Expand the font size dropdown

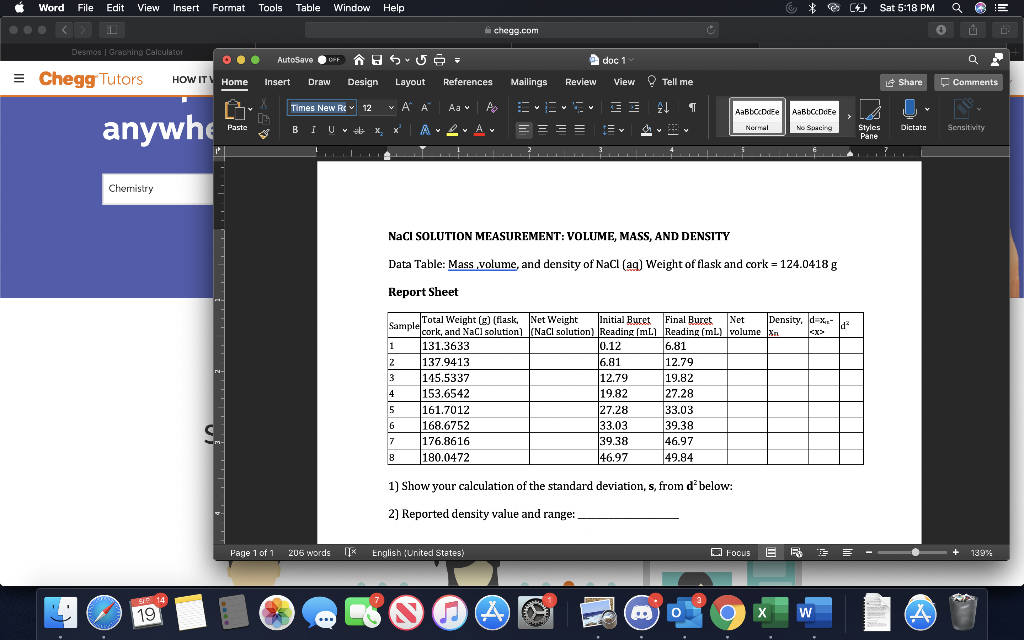coord(391,108)
